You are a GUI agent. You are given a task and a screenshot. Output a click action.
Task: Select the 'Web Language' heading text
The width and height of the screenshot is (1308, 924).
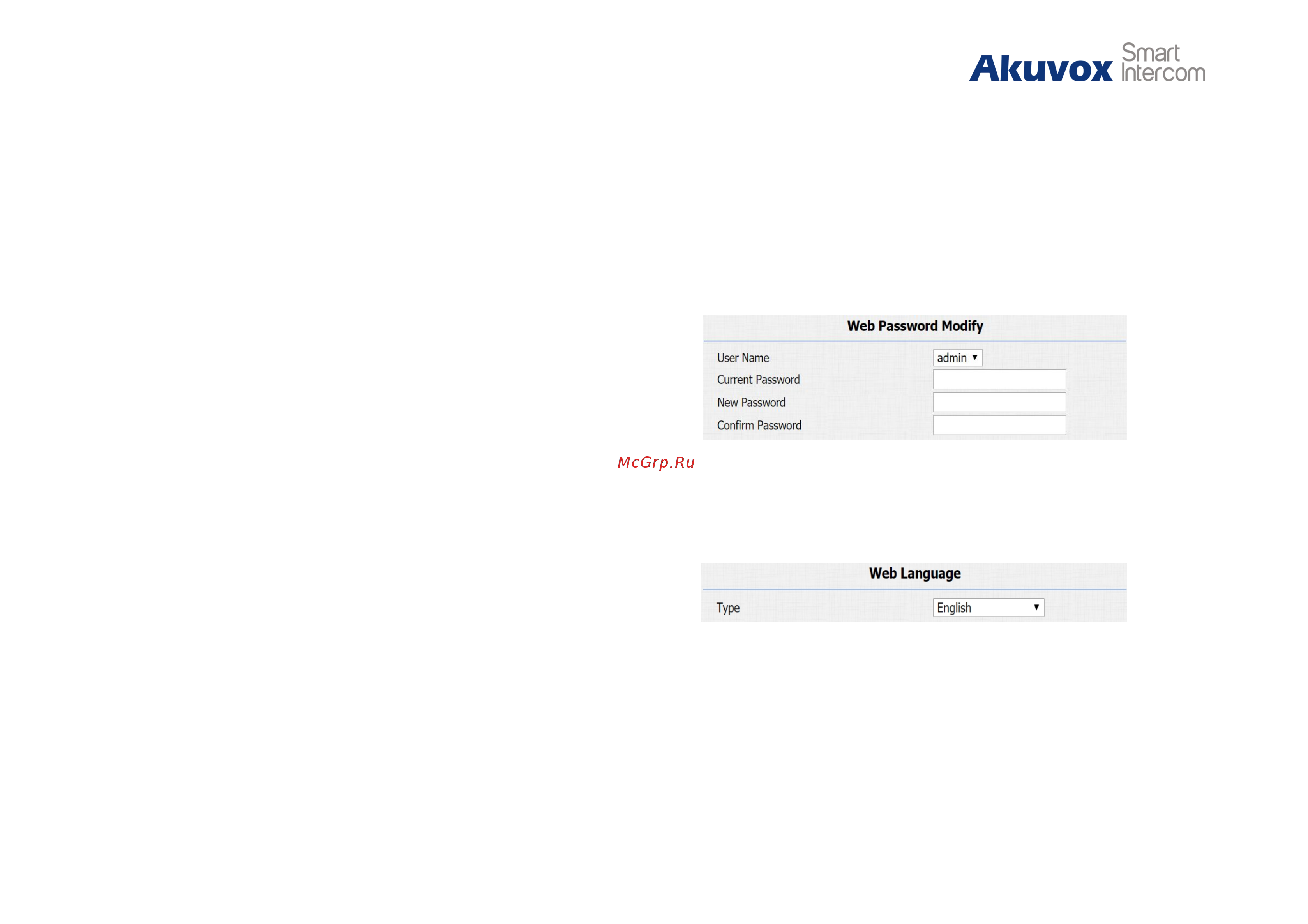click(x=915, y=574)
